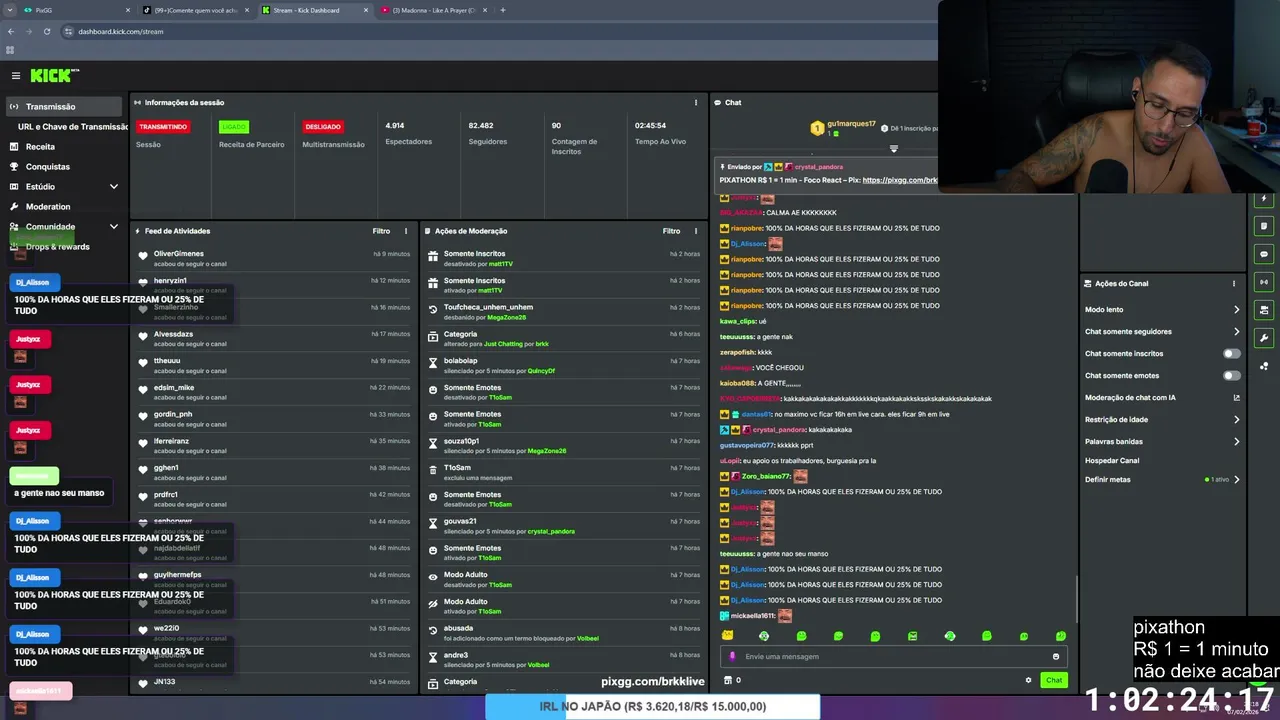Image resolution: width=1280 pixels, height=720 pixels.
Task: Click the LIGADO partner revenue badge
Action: tap(234, 127)
